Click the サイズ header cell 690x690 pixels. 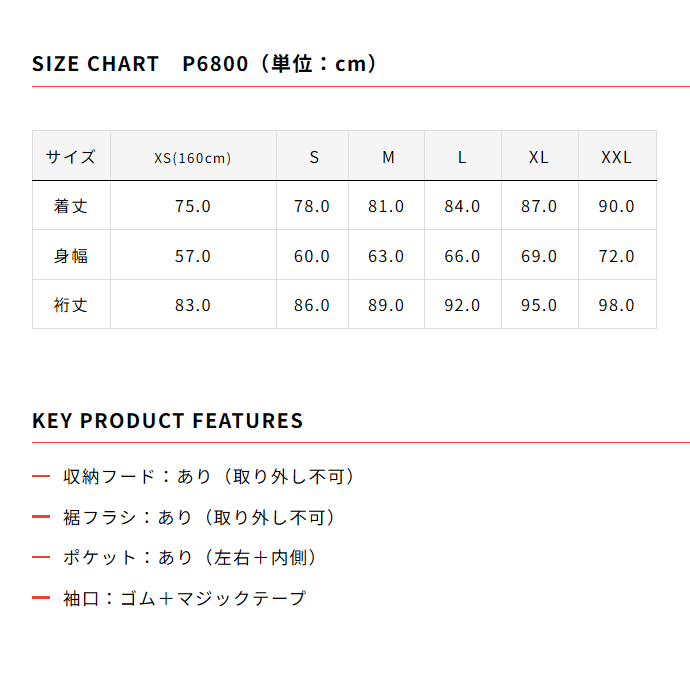[71, 156]
